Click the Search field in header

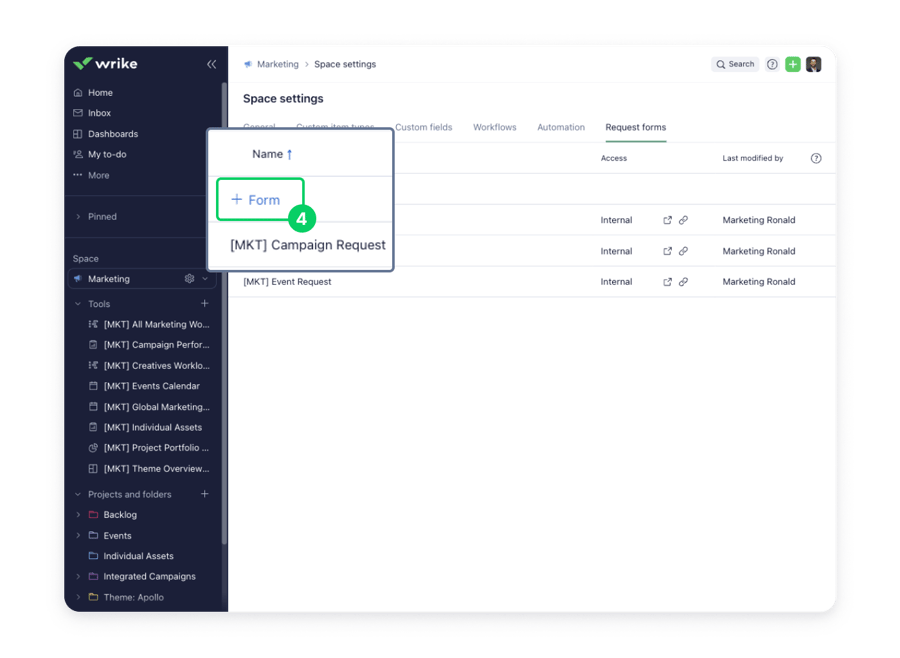[735, 64]
